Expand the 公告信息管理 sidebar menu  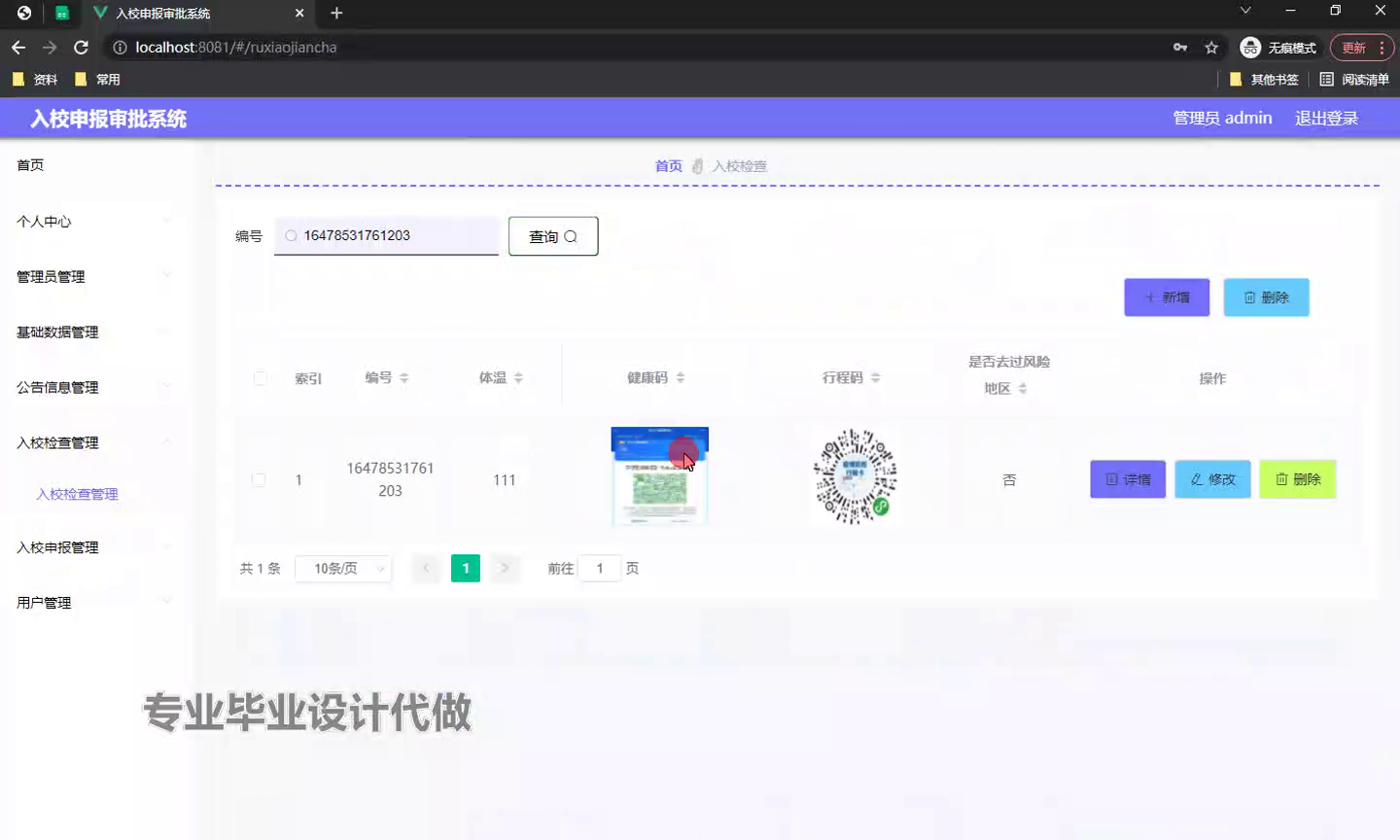(95, 388)
